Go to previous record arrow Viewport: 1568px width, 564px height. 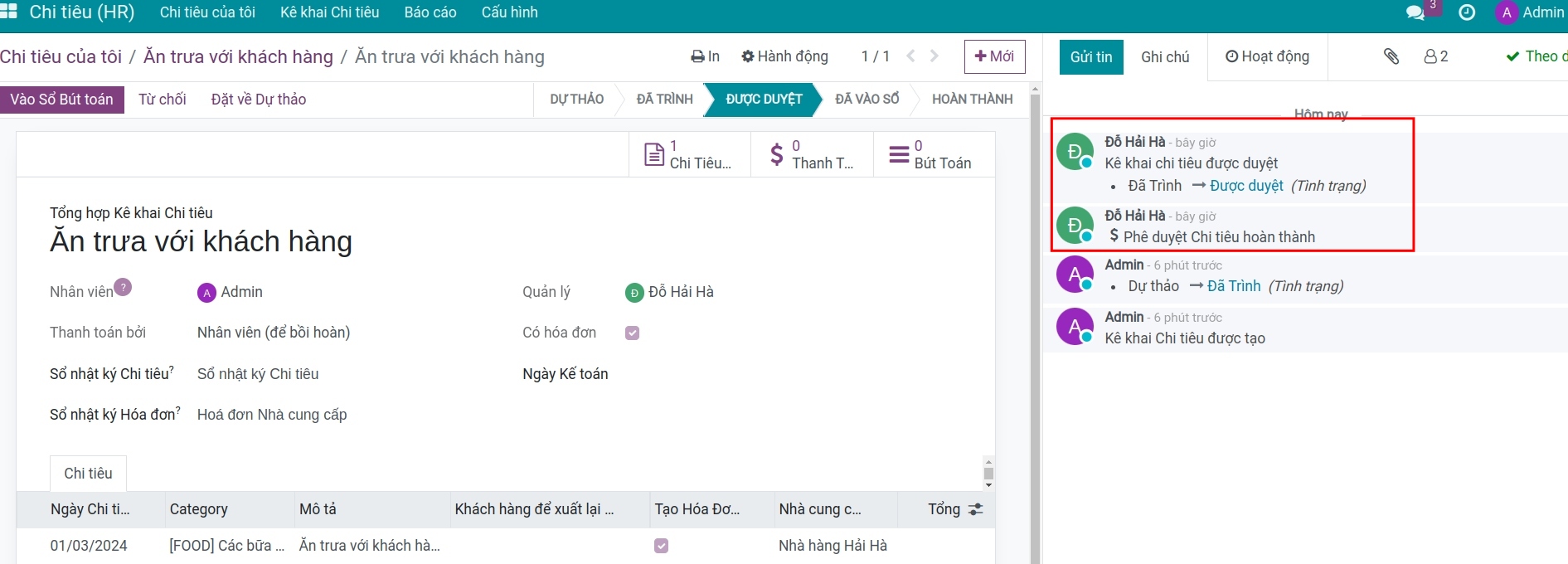tap(911, 56)
